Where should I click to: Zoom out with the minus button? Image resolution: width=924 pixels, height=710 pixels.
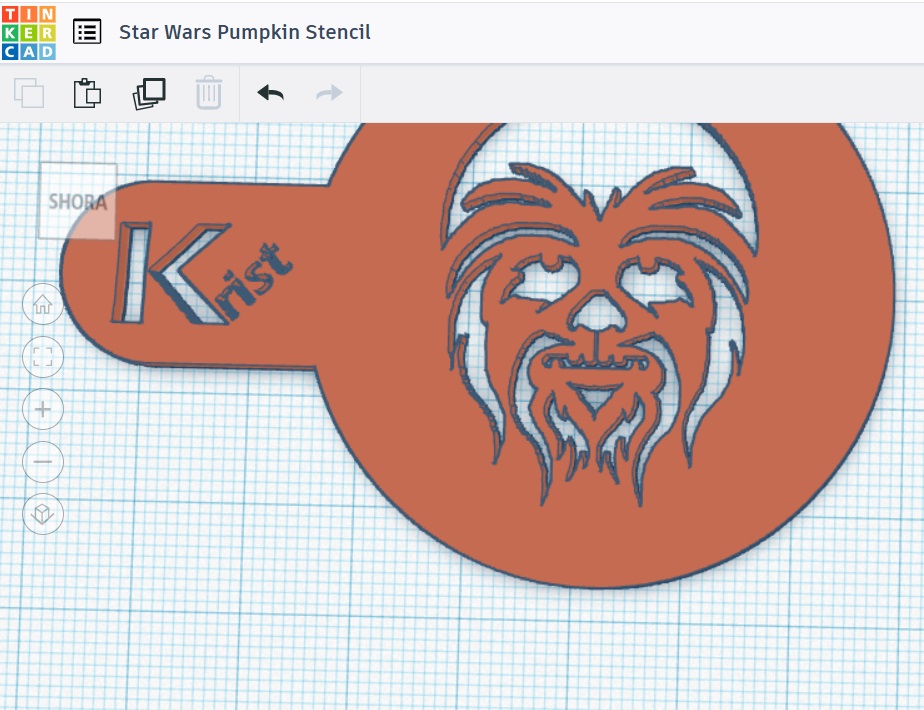click(x=43, y=461)
